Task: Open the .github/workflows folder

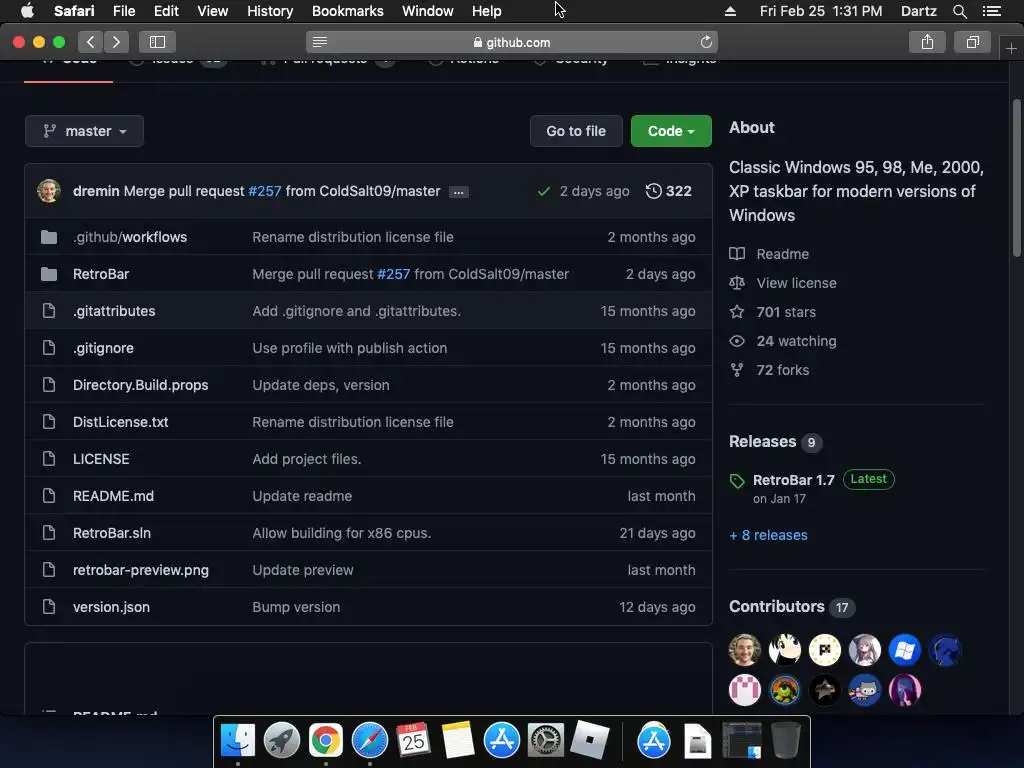Action: (130, 237)
